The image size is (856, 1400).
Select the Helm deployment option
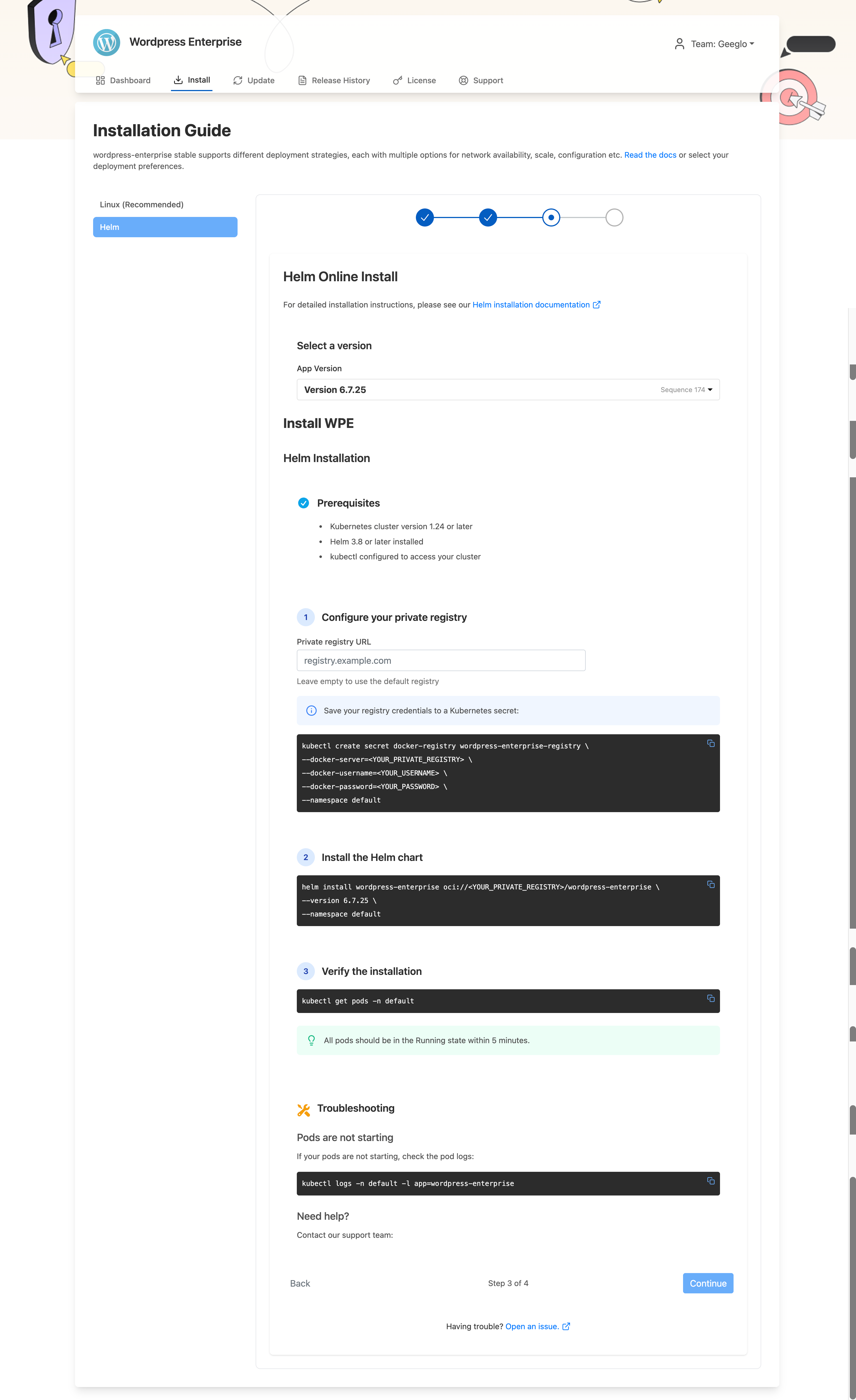(x=165, y=227)
